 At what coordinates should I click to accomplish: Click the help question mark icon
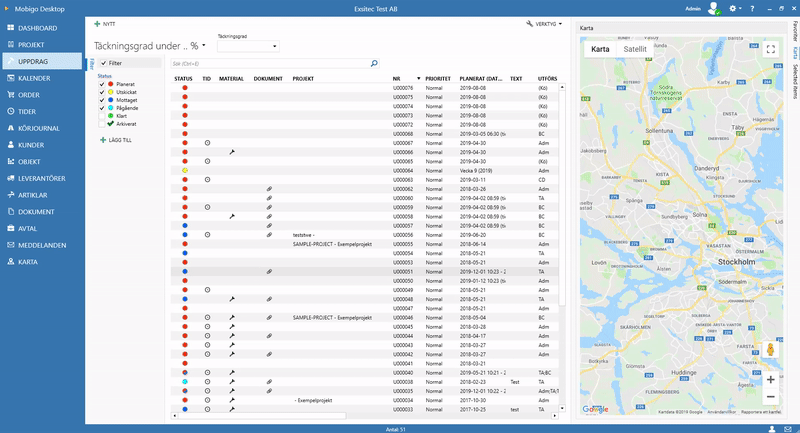[x=752, y=9]
